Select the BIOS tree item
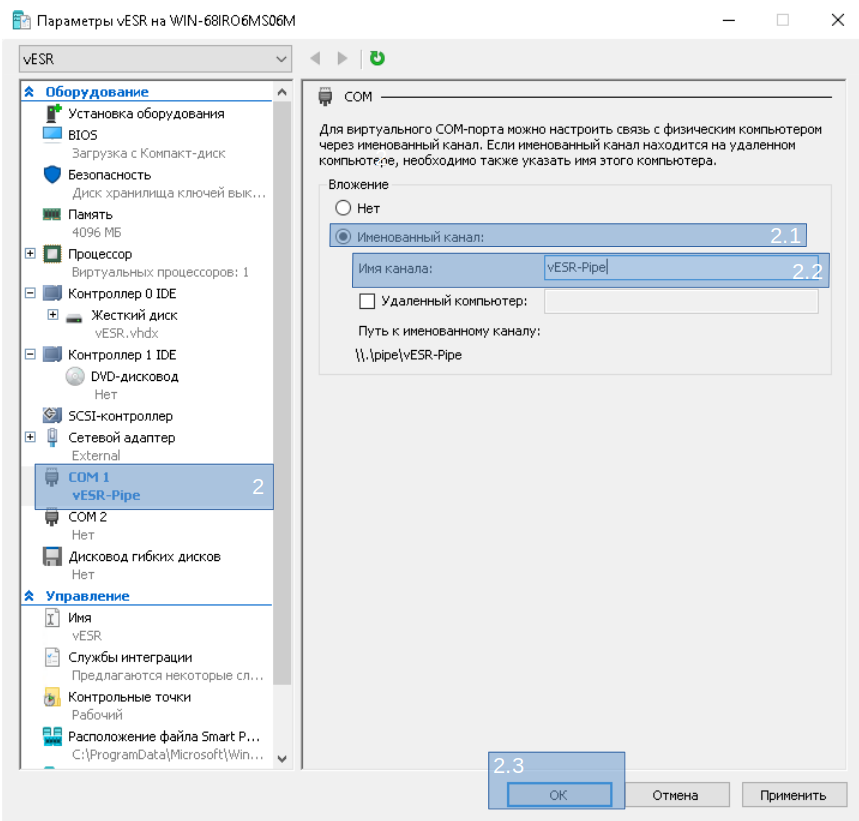 83,135
